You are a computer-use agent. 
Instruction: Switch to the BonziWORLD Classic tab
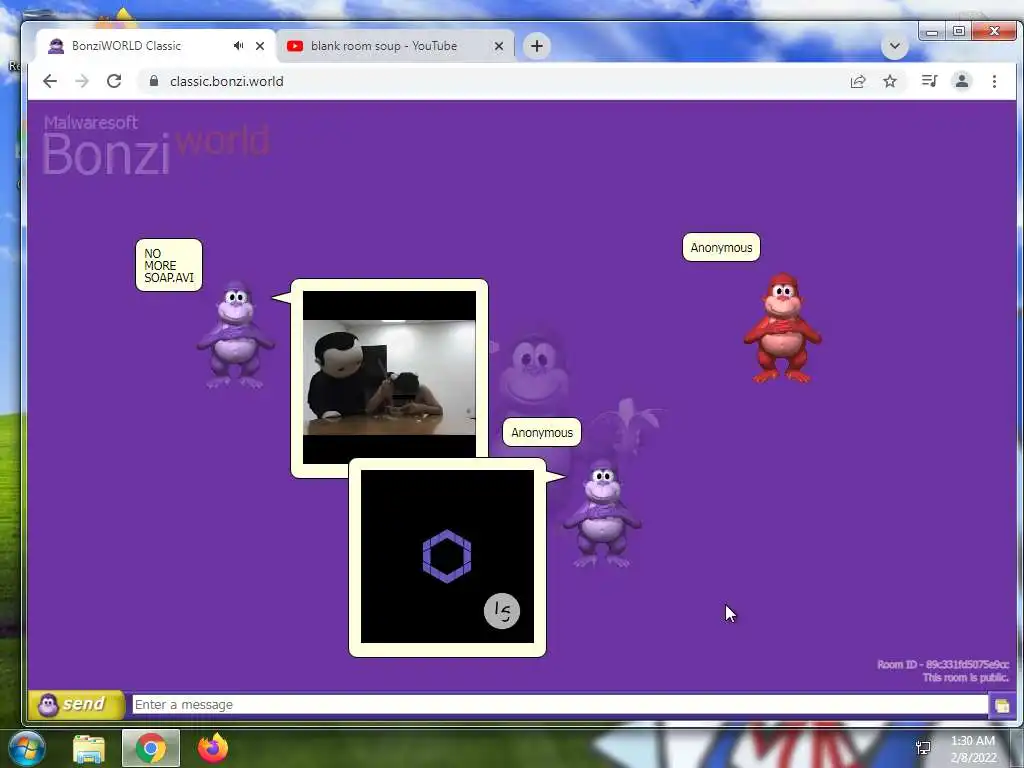click(x=155, y=46)
